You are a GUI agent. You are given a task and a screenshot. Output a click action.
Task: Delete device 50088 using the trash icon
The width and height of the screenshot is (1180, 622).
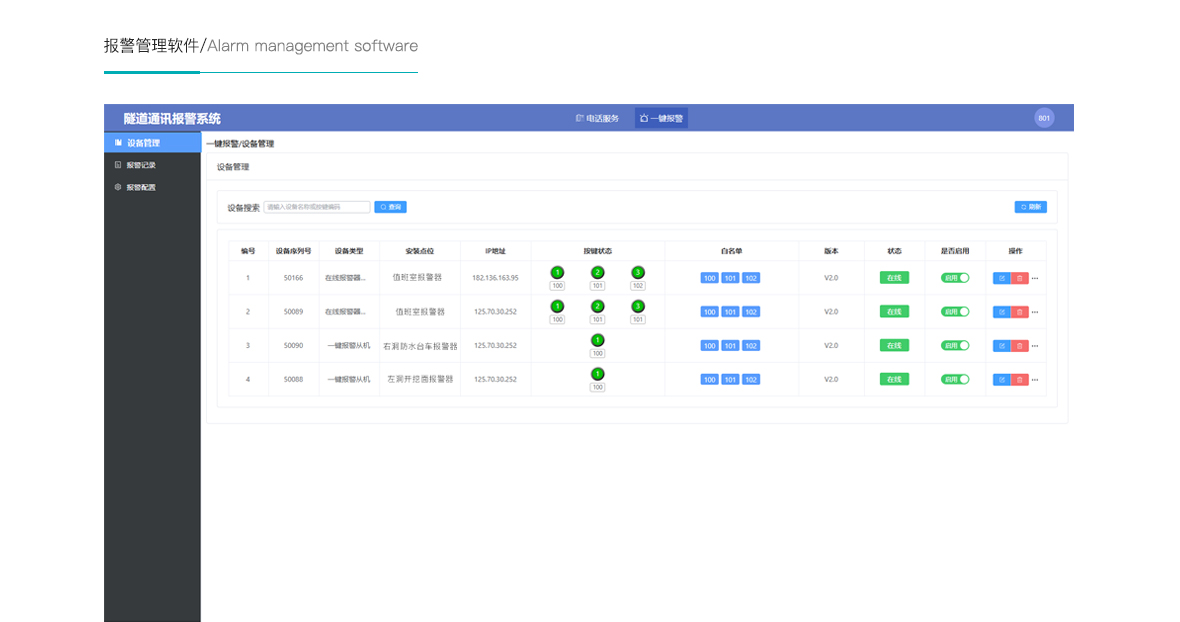tap(1020, 380)
